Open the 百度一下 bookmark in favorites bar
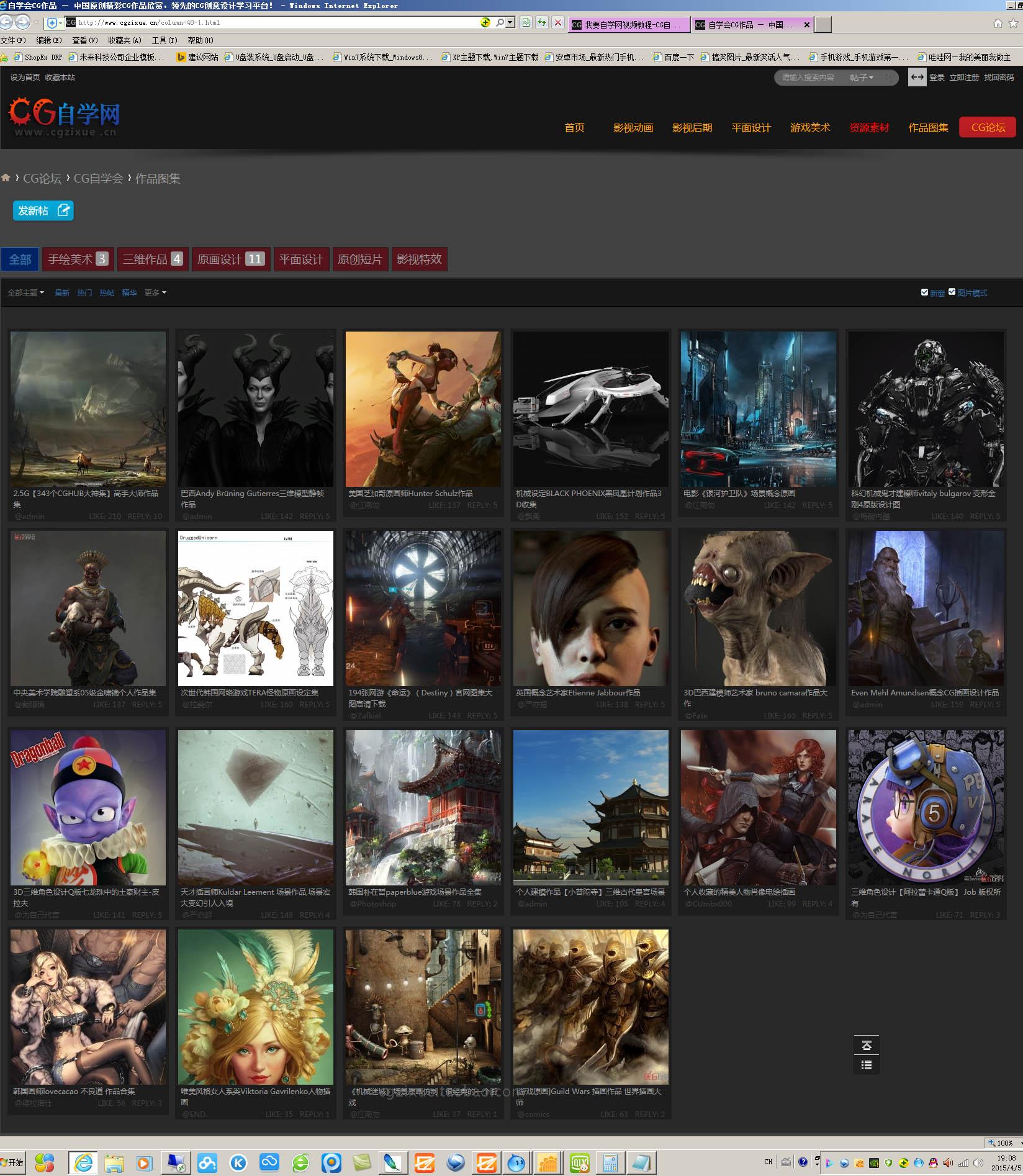The image size is (1023, 1176). [673, 57]
